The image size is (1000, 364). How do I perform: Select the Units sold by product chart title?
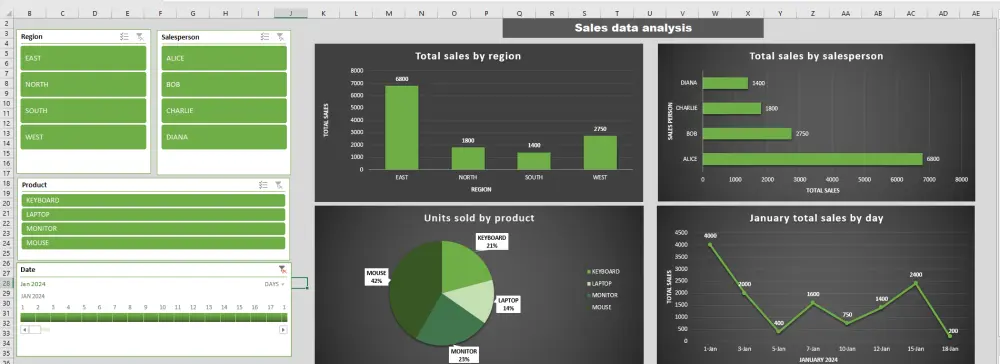click(x=479, y=218)
